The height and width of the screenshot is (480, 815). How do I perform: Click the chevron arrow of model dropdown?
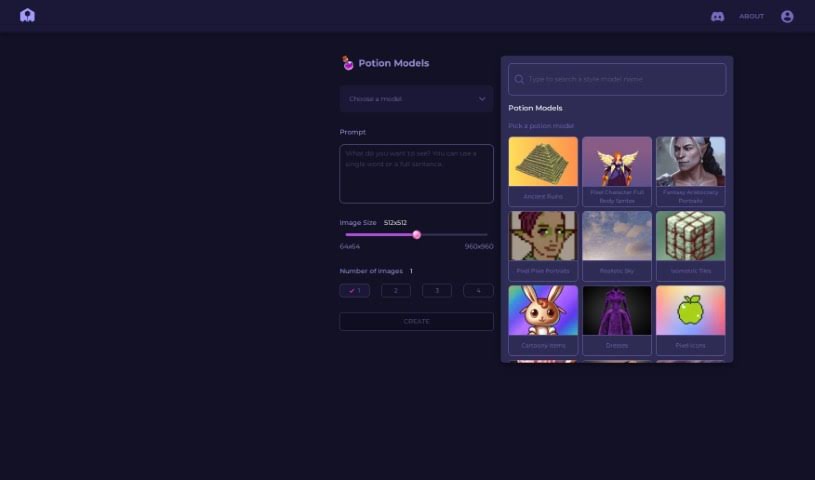point(482,99)
